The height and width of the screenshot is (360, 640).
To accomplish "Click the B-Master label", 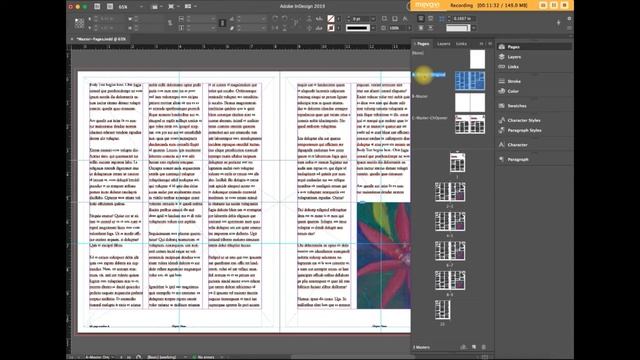I will [x=420, y=96].
